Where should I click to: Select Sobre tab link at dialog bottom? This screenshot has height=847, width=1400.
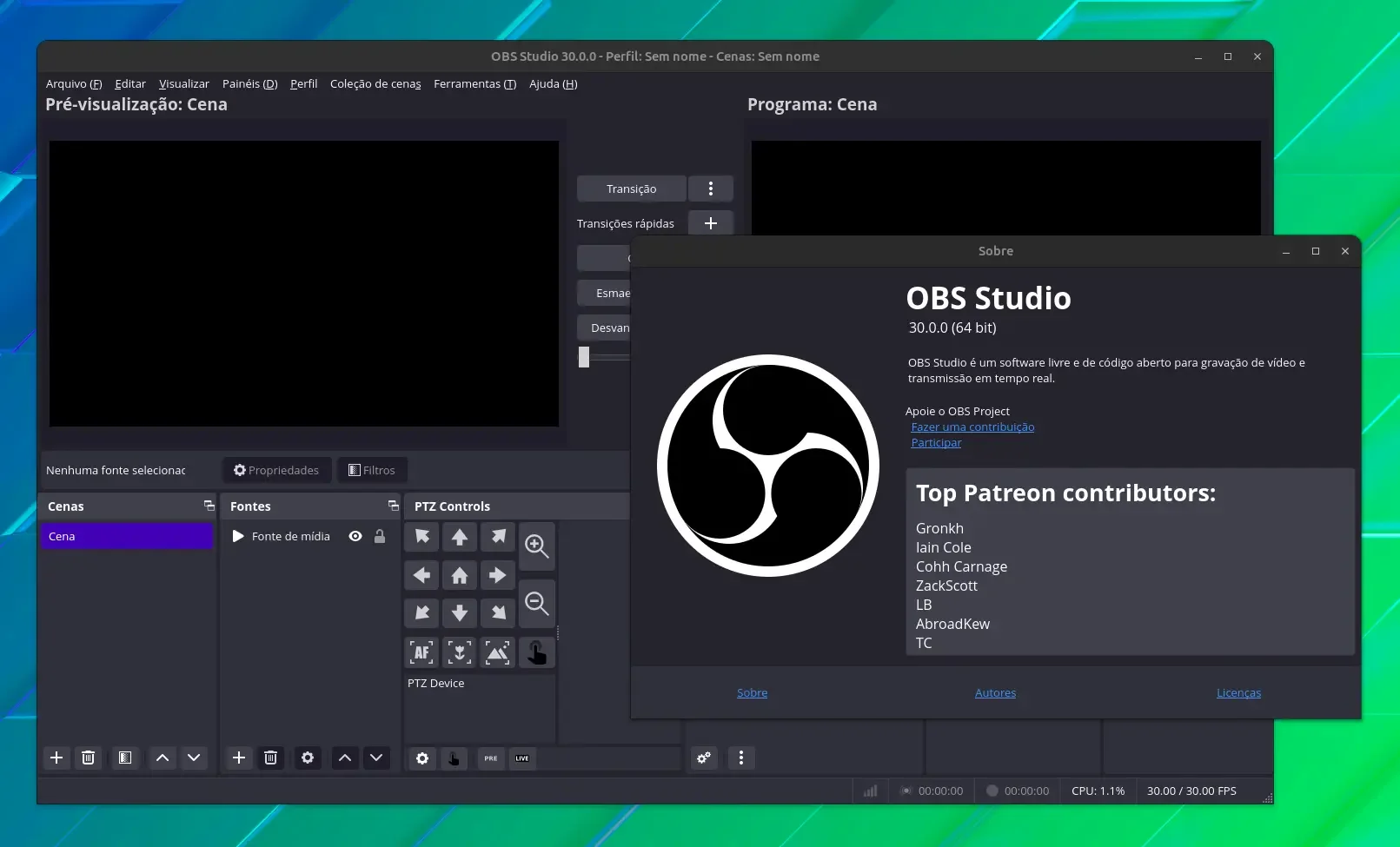click(x=752, y=692)
